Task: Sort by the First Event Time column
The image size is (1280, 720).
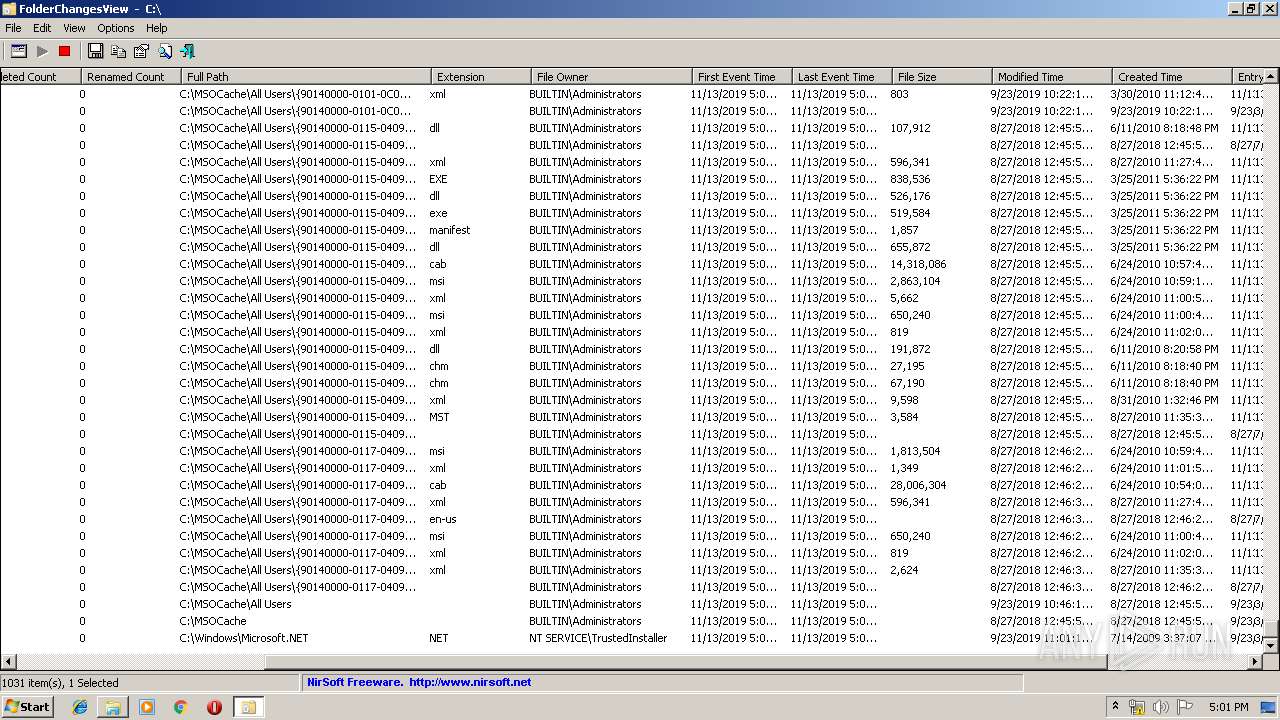Action: [742, 76]
